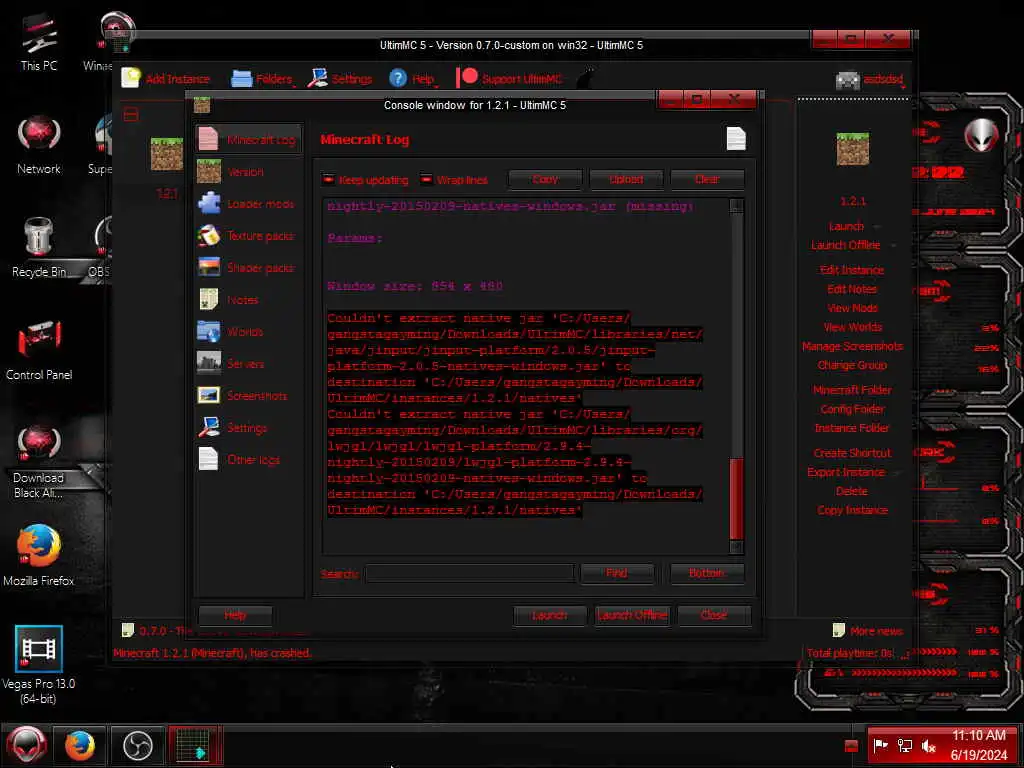The height and width of the screenshot is (768, 1024).
Task: Open Loader mods puzzle icon
Action: (x=208, y=203)
